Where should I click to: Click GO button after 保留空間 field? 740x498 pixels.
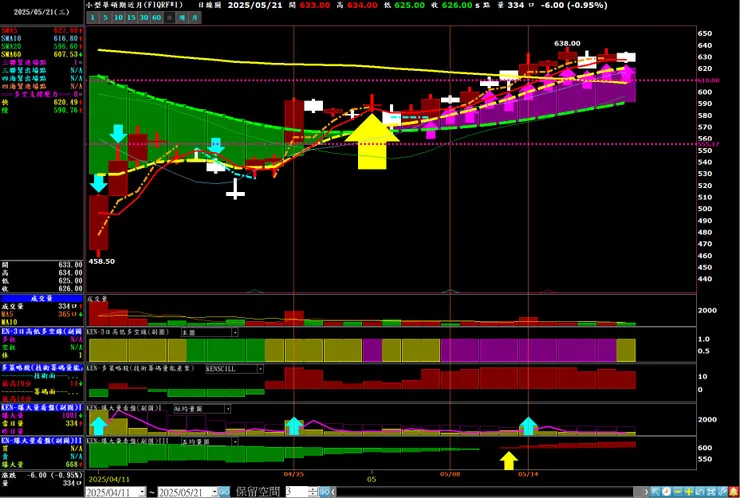point(324,492)
